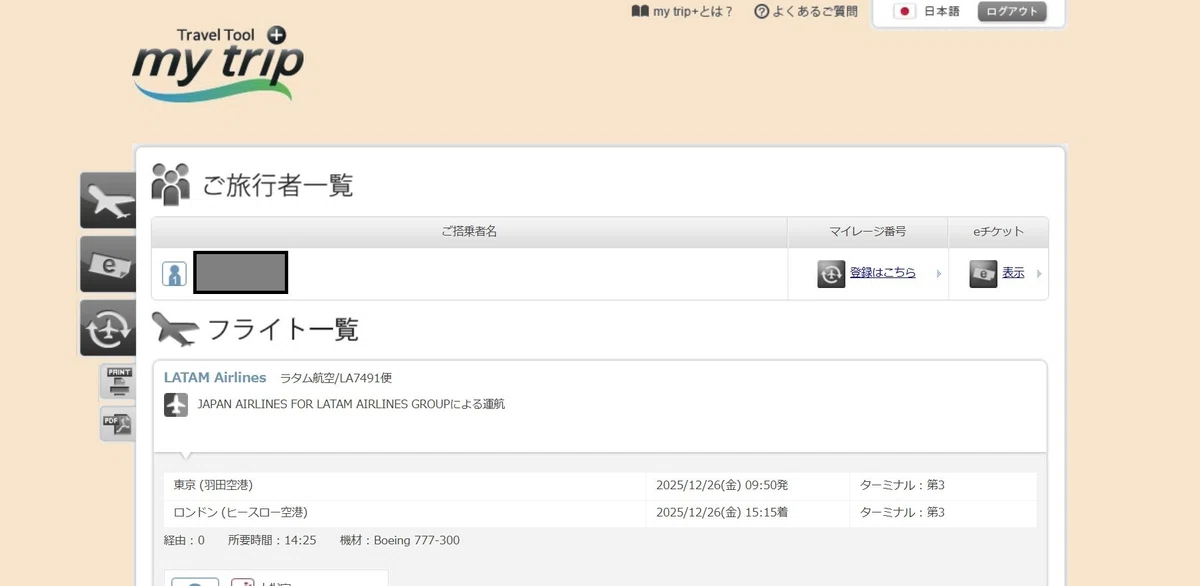Viewport: 1200px width, 586px height.
Task: Open the flight list sidebar airplane icon
Action: [109, 201]
